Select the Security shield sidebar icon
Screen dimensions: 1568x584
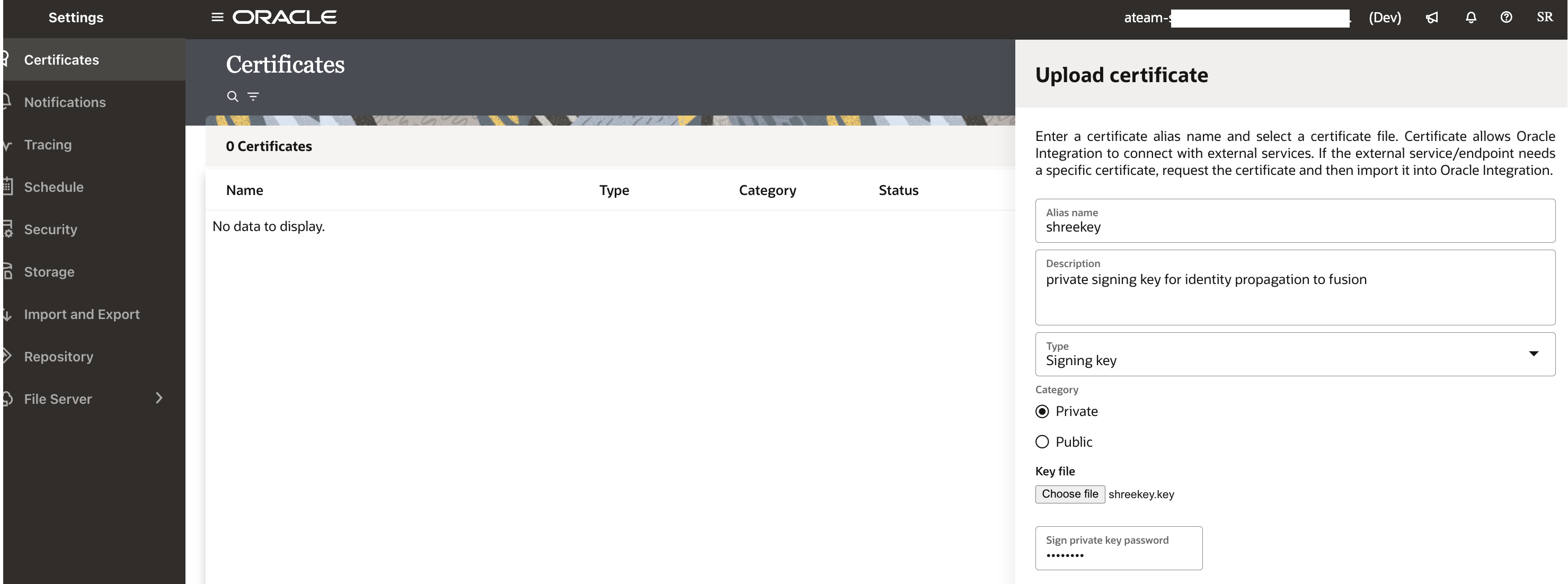7,229
